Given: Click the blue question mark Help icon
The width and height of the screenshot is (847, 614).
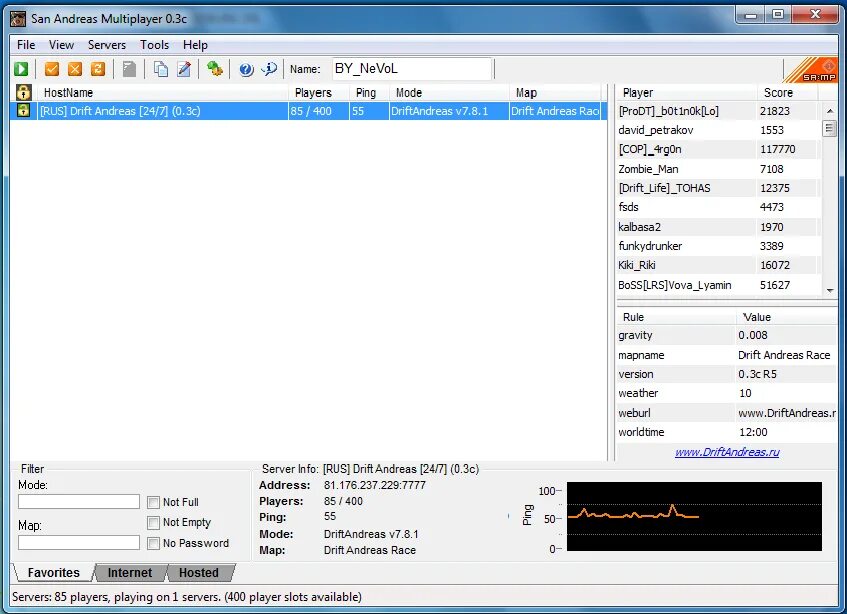Looking at the screenshot, I should pyautogui.click(x=246, y=69).
